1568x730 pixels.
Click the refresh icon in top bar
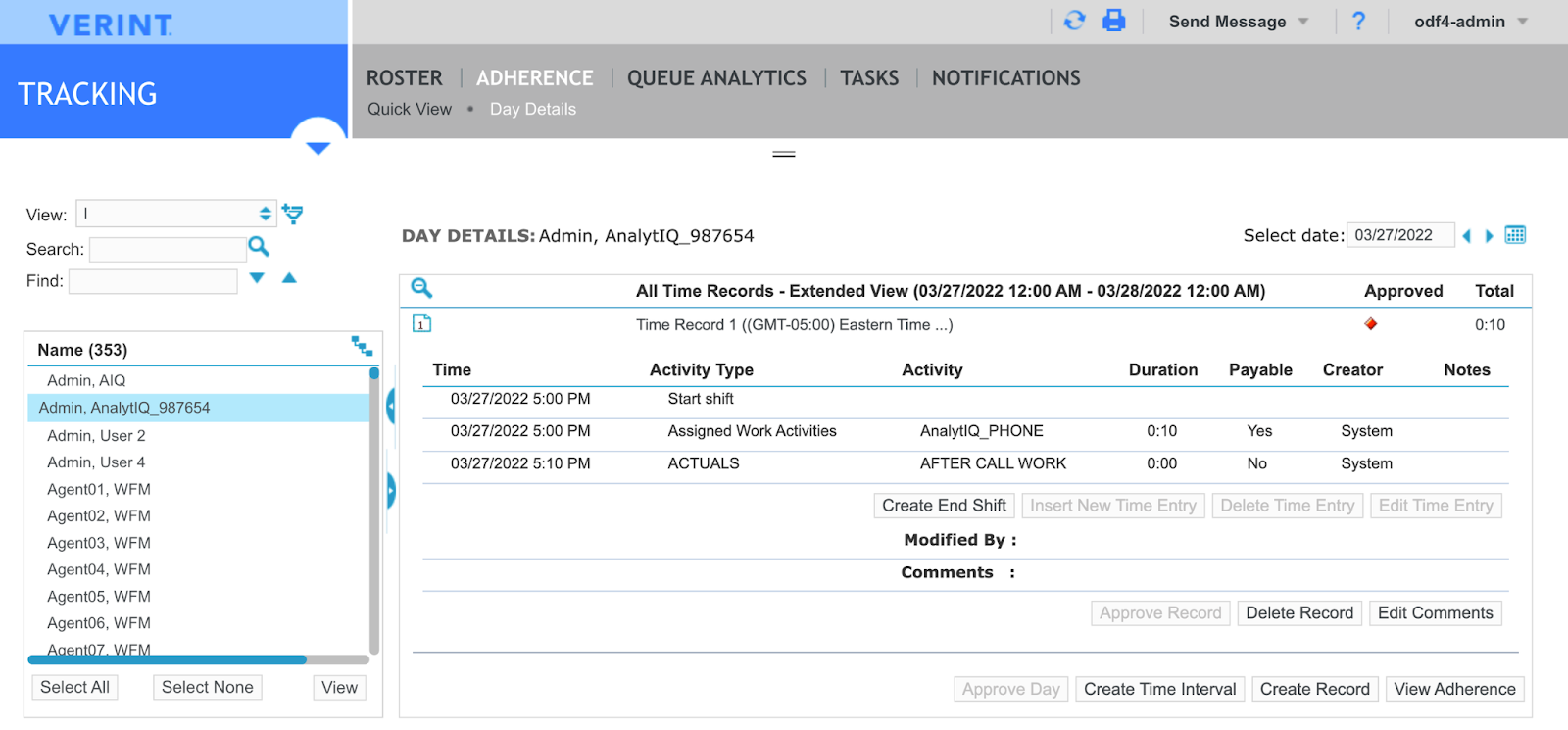click(1074, 21)
